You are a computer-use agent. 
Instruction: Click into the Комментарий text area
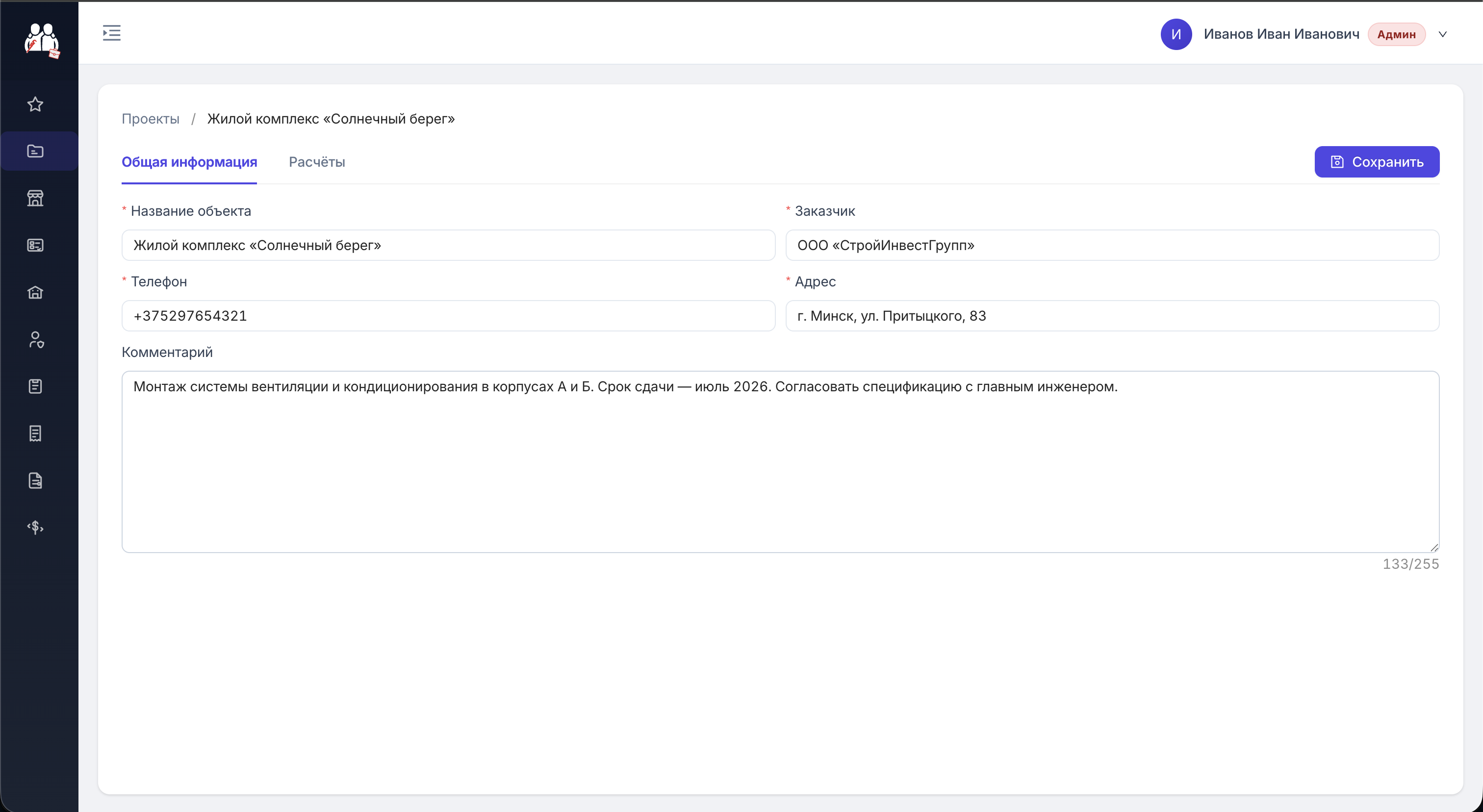pyautogui.click(x=781, y=461)
